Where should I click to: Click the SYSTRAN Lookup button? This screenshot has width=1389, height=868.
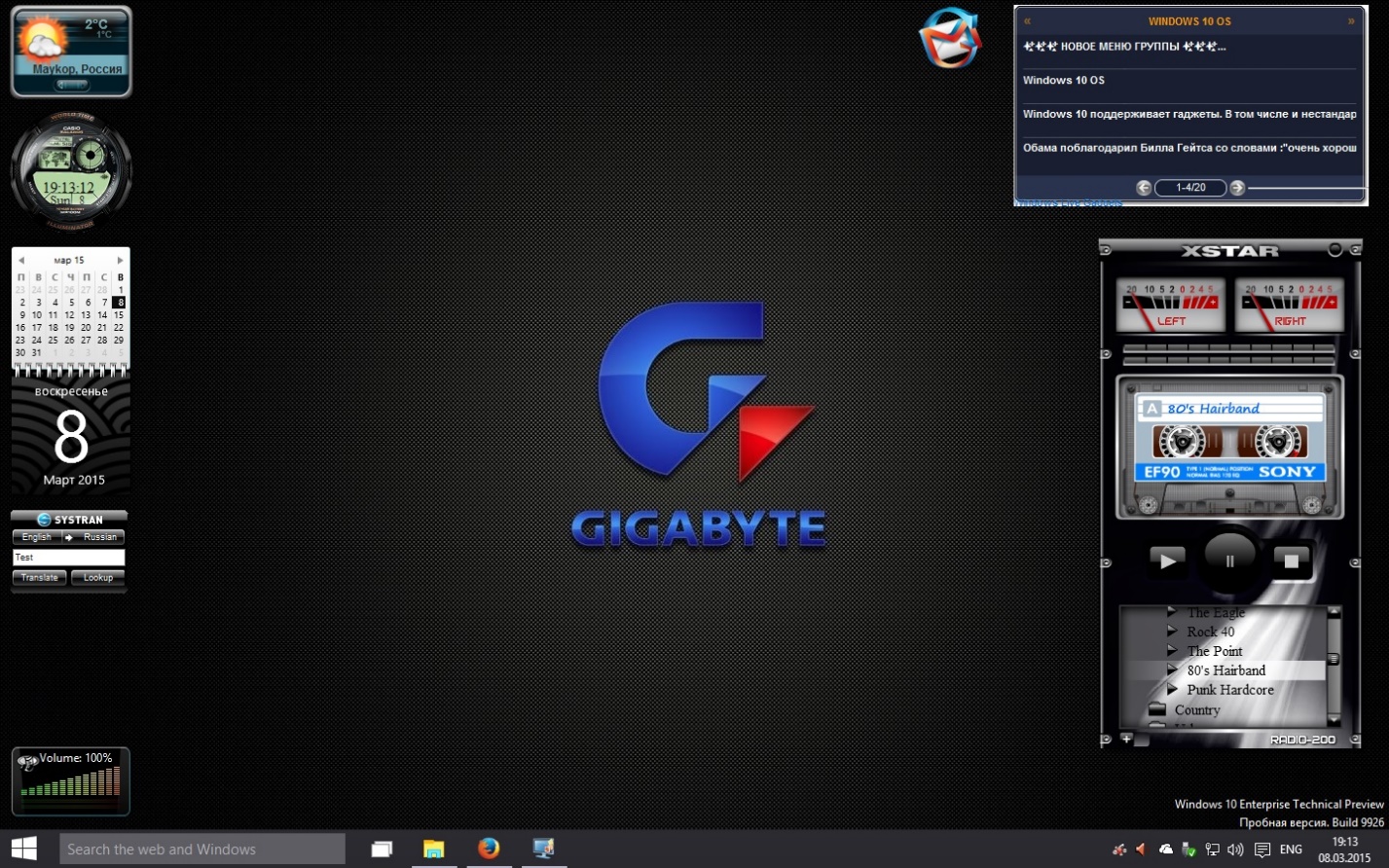coord(97,578)
